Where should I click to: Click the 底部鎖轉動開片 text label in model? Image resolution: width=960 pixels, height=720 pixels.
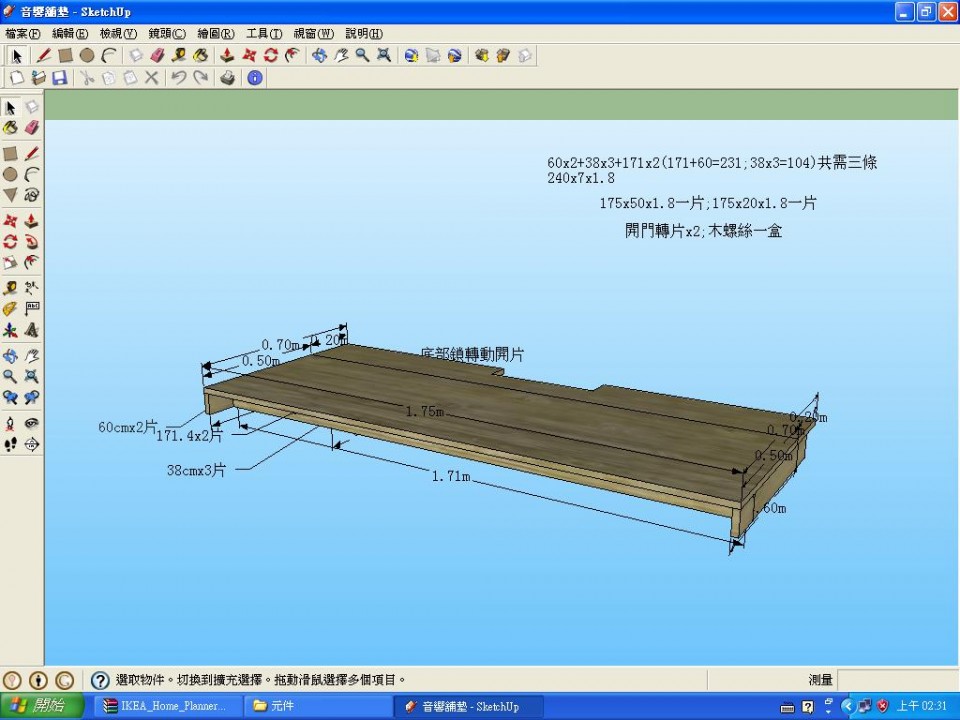472,354
